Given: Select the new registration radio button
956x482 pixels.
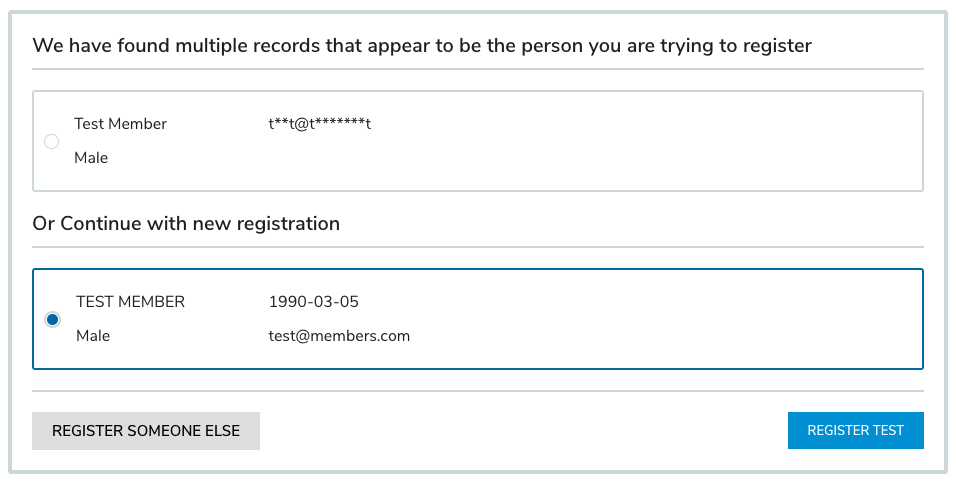Looking at the screenshot, I should click(x=52, y=319).
